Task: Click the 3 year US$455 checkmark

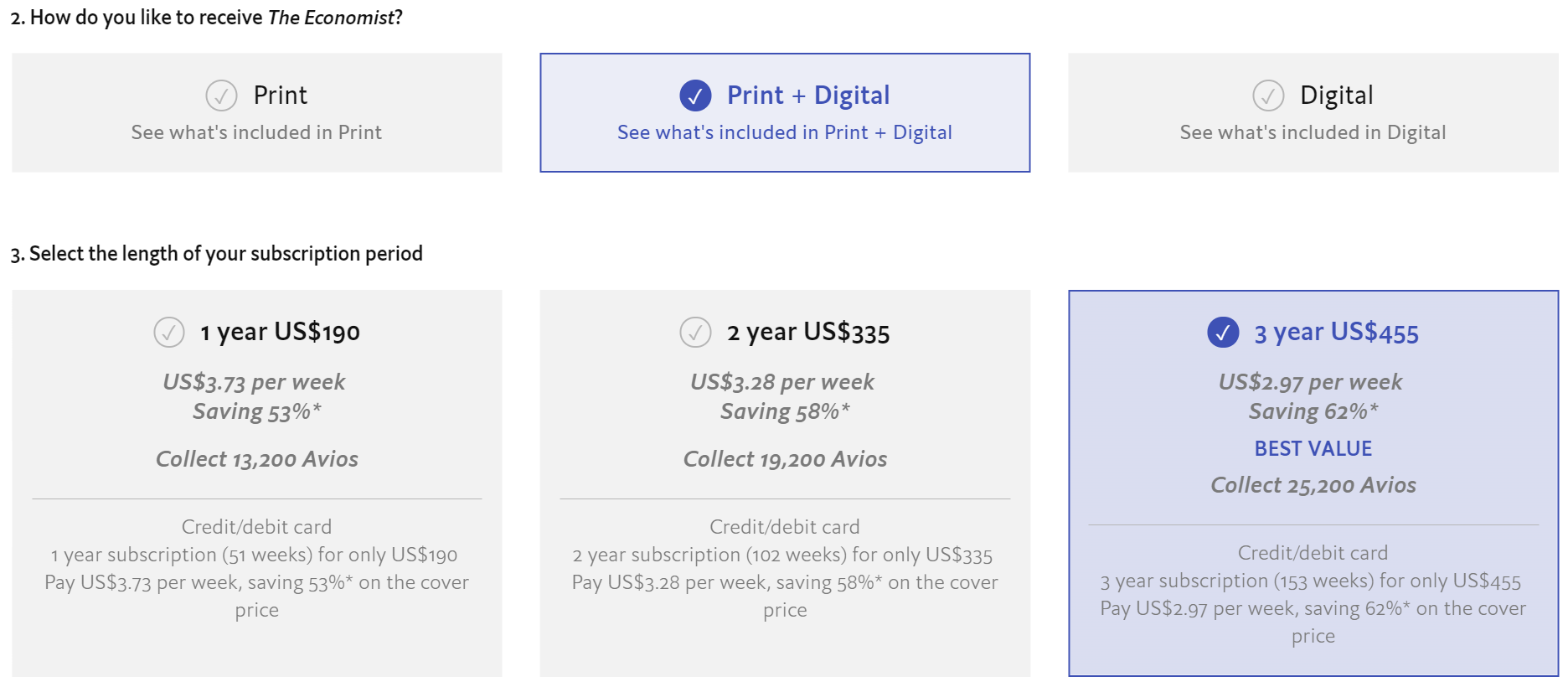Action: (1223, 333)
